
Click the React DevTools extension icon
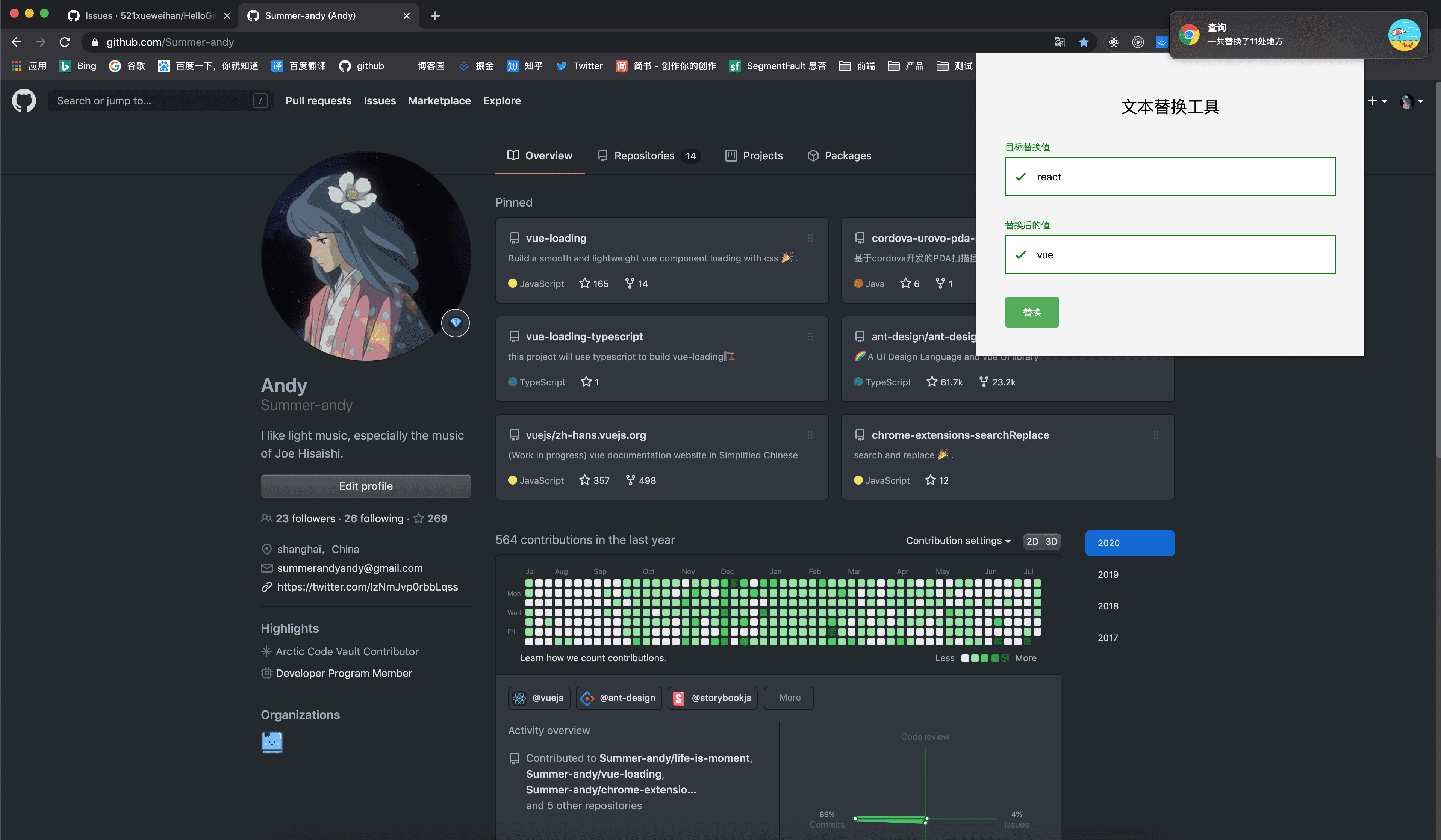pyautogui.click(x=1114, y=42)
